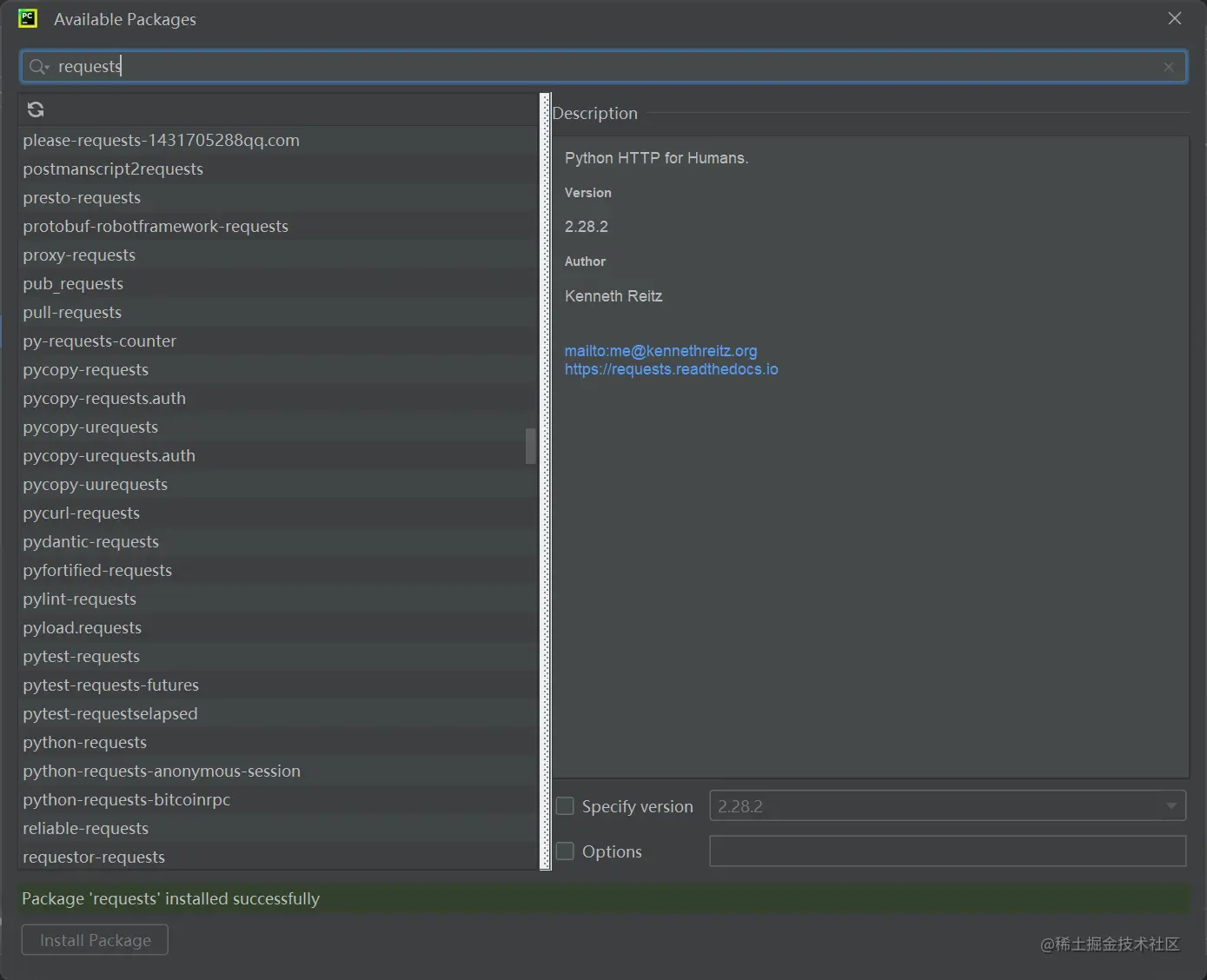Close the Available Packages dialog
The width and height of the screenshot is (1207, 980).
pyautogui.click(x=1175, y=18)
